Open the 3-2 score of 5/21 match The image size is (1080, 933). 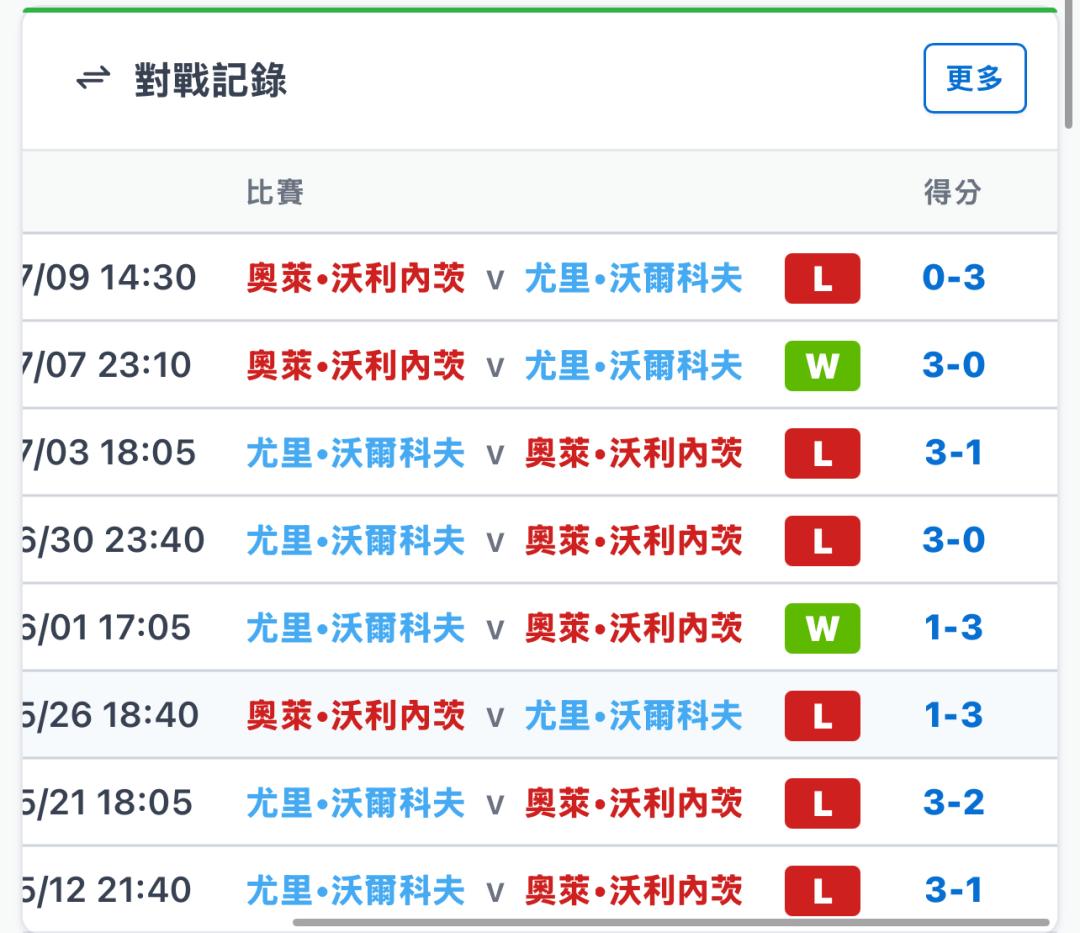tap(953, 802)
